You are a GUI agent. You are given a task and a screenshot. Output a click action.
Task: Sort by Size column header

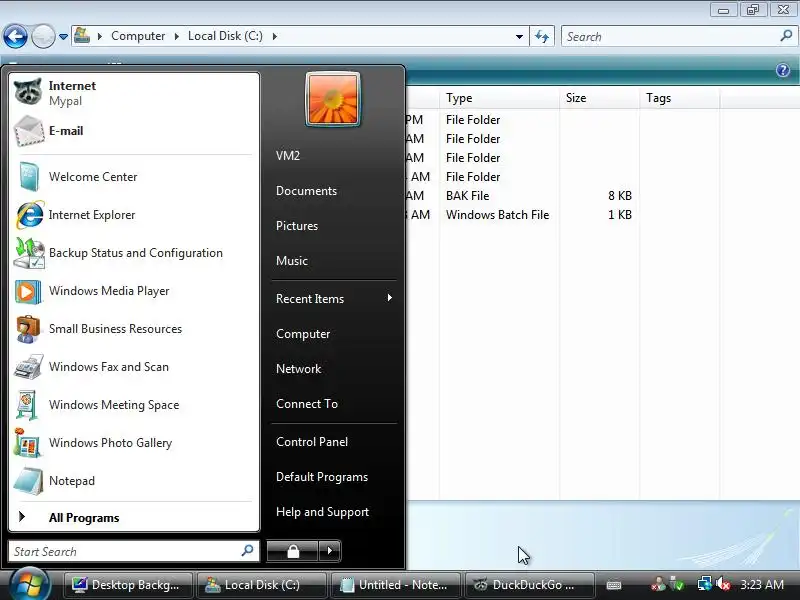[599, 98]
